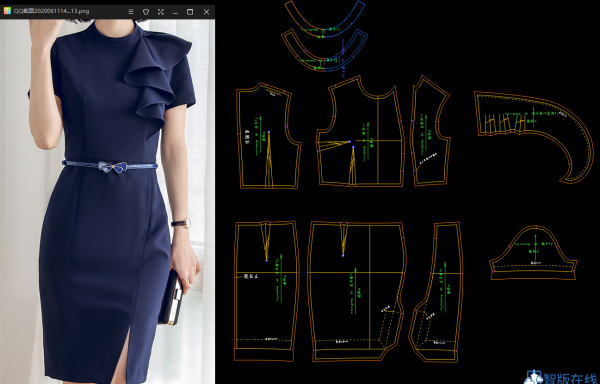This screenshot has height=384, width=600.
Task: Click the navy dress photo in the viewer
Action: [x=107, y=201]
